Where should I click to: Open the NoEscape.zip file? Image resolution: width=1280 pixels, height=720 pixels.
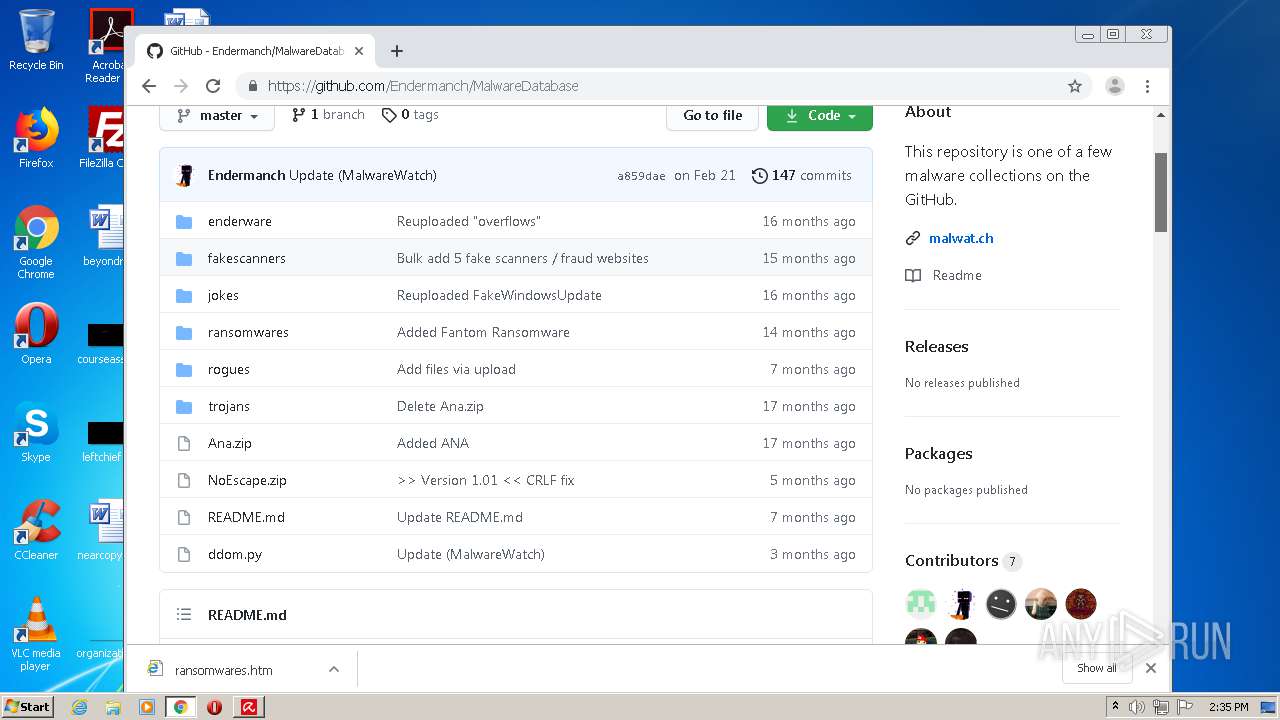(247, 480)
